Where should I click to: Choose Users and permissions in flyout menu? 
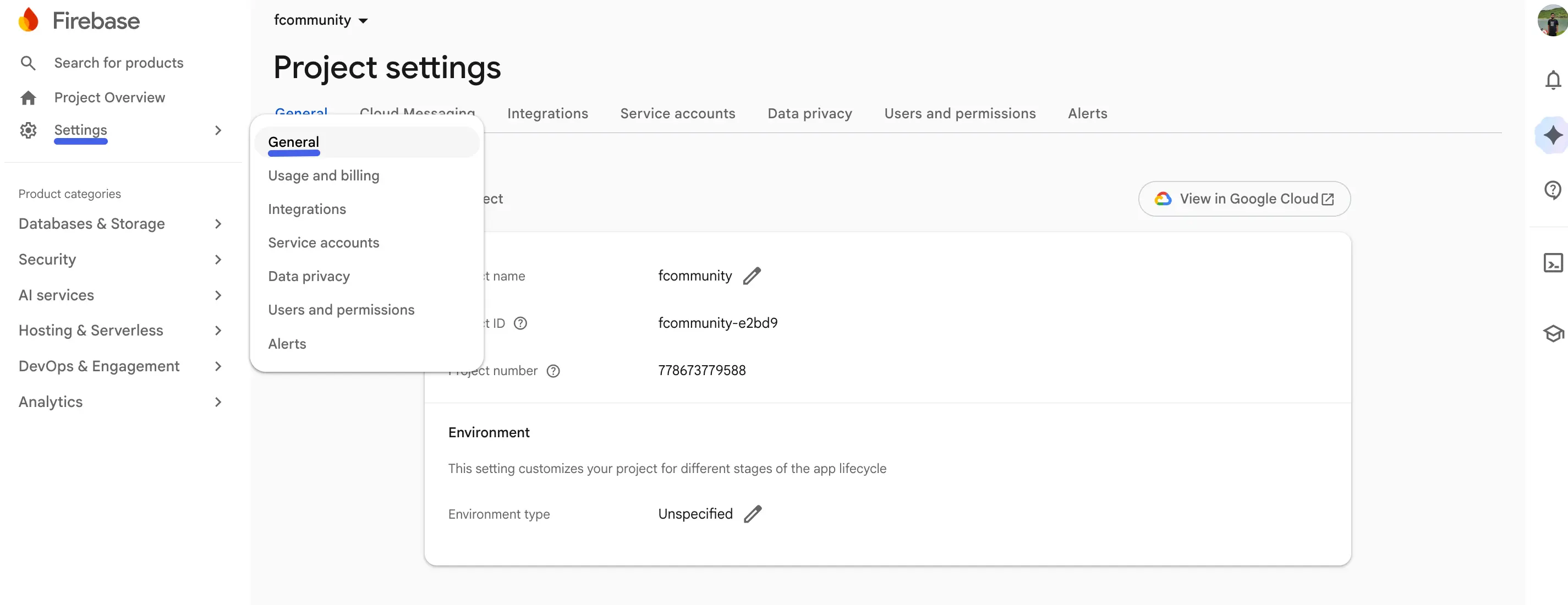click(366, 310)
